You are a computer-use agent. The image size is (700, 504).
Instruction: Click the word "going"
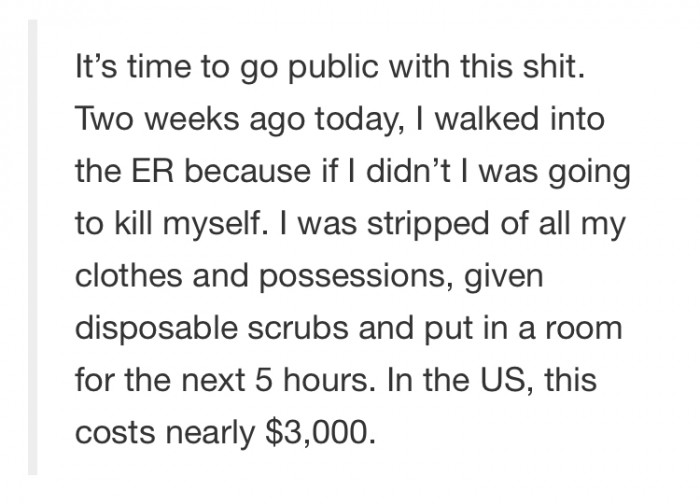click(x=589, y=172)
